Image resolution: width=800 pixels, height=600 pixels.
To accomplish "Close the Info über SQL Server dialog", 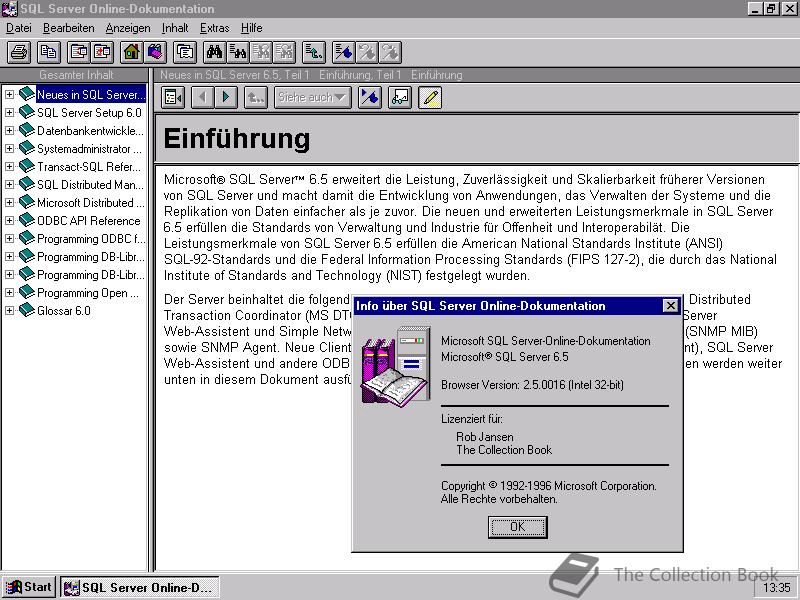I will (670, 306).
